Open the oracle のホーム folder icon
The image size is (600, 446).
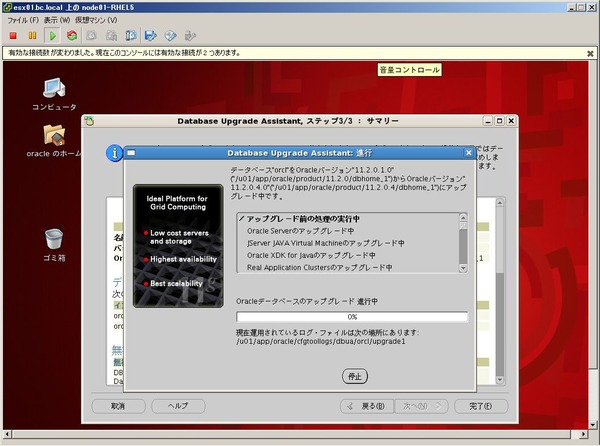tap(54, 141)
